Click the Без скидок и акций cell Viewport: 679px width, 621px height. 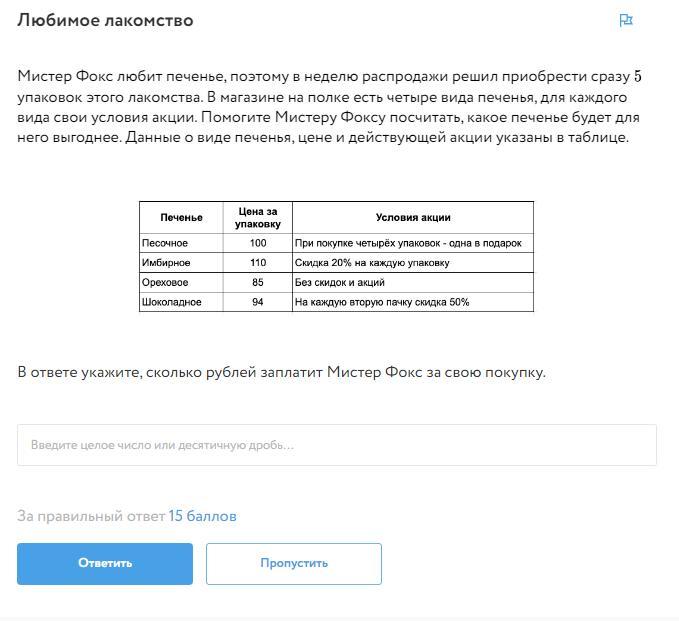[412, 282]
